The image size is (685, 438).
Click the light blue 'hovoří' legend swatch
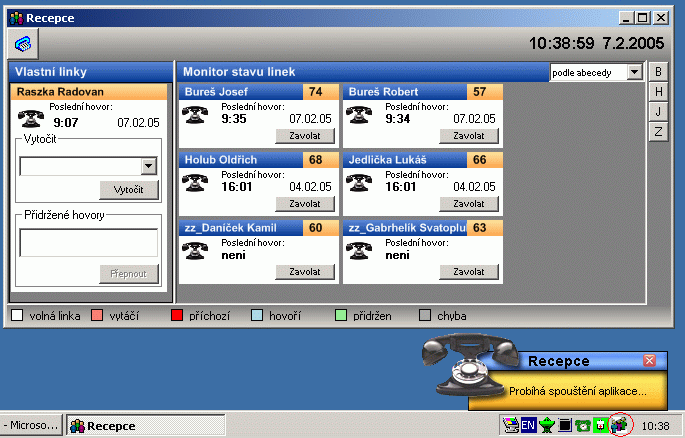[257, 315]
